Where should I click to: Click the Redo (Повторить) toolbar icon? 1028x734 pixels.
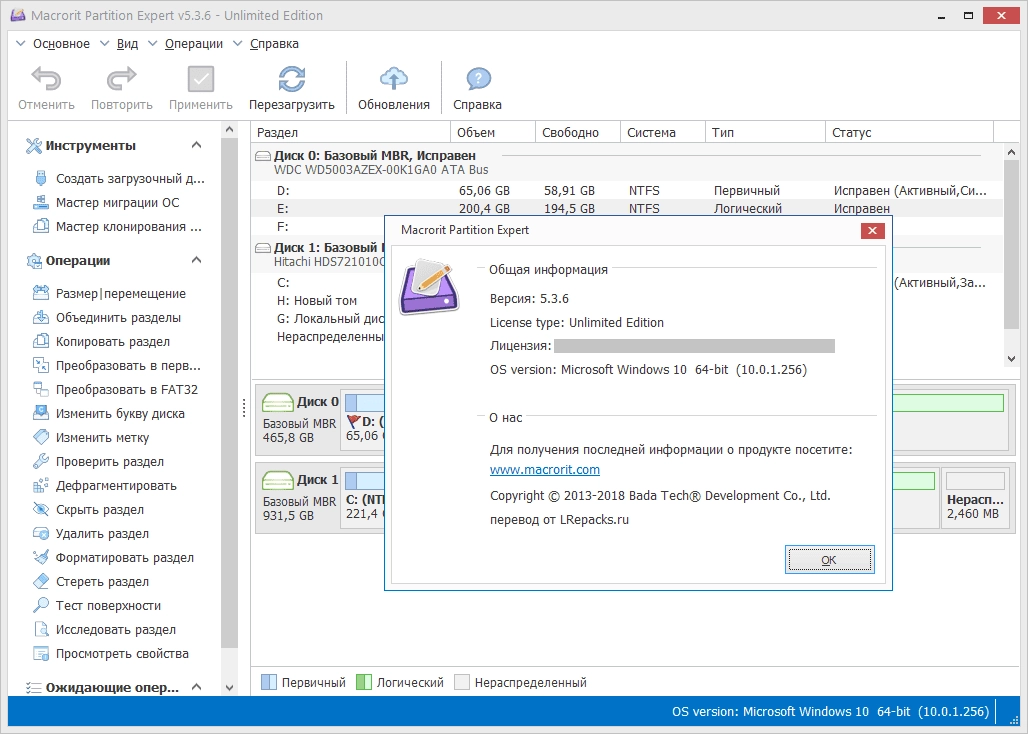[121, 79]
